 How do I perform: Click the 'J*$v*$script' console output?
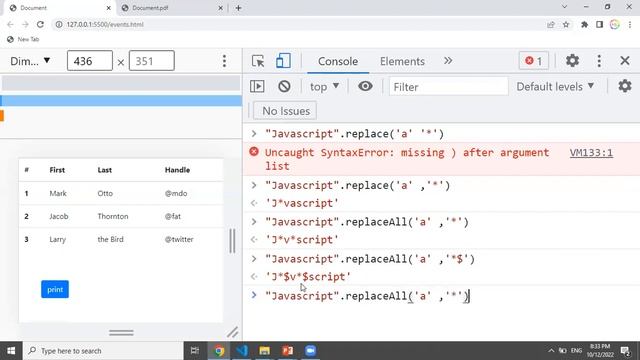308,277
